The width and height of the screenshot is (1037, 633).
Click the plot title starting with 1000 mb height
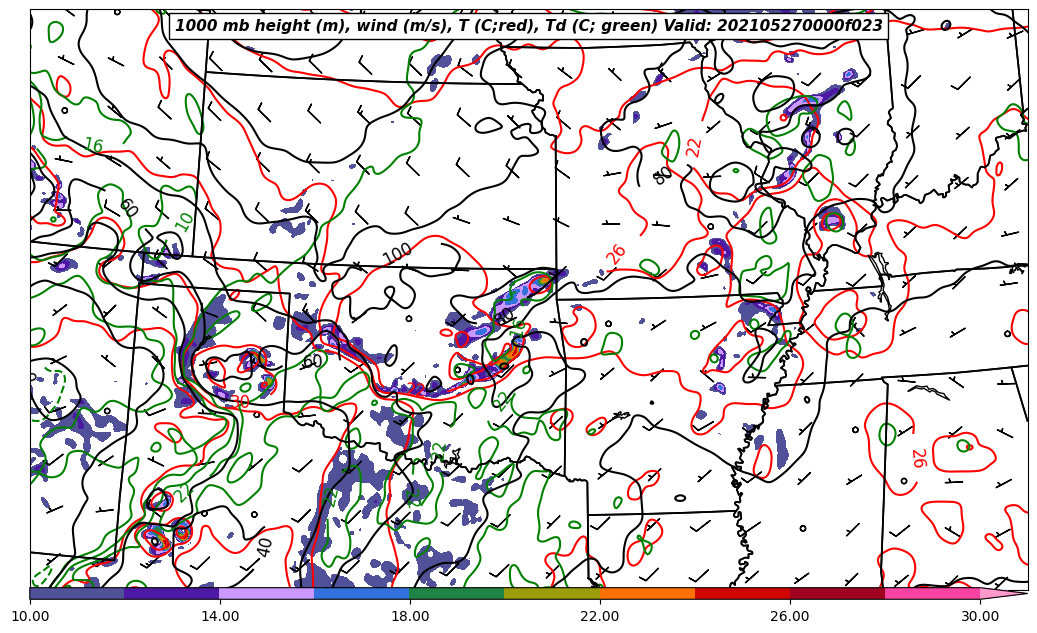[528, 26]
